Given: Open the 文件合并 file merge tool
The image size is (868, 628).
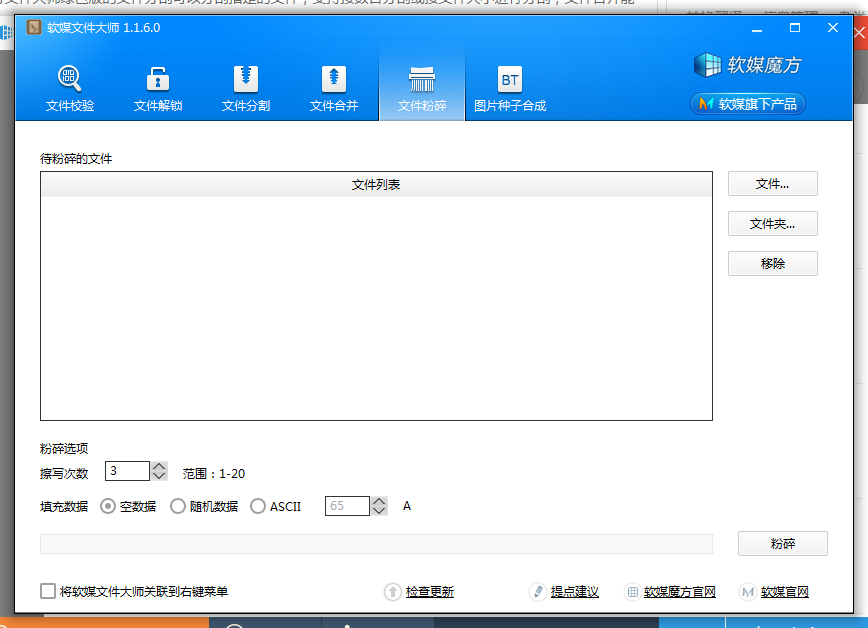Looking at the screenshot, I should click(334, 88).
